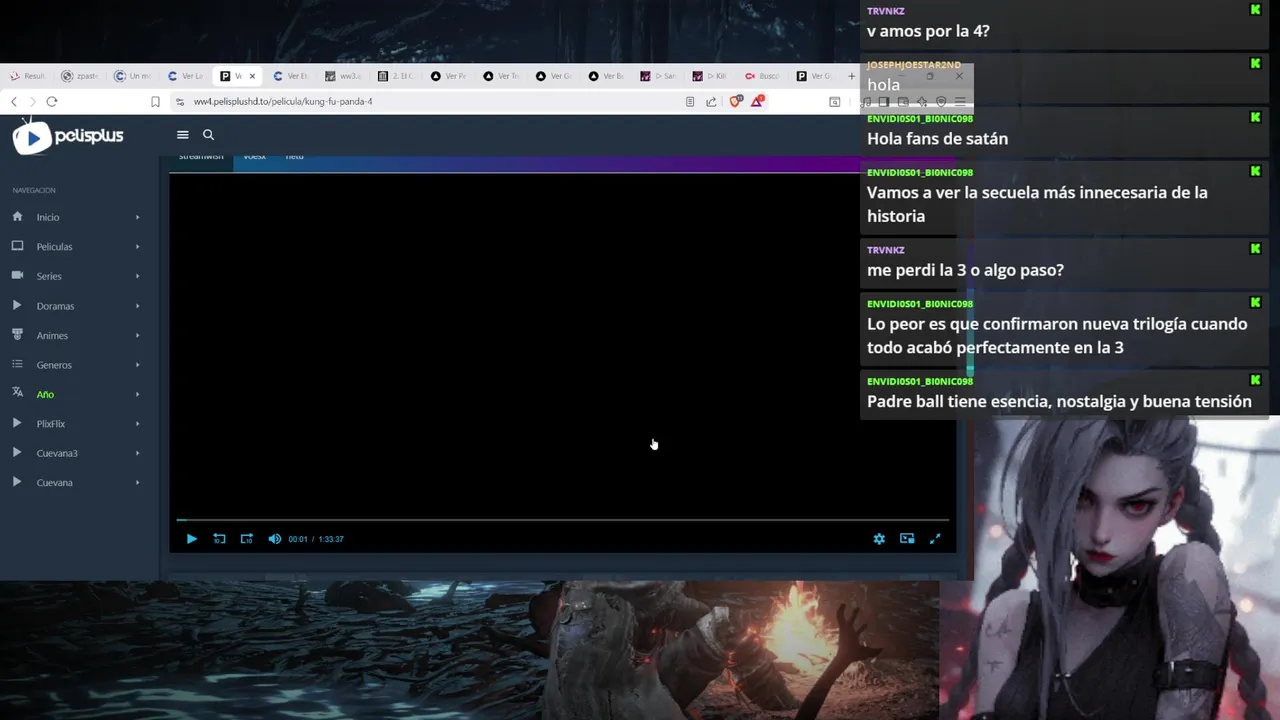This screenshot has width=1280, height=720.
Task: Switch to the 'Busca' browser tab
Action: pyautogui.click(x=763, y=76)
